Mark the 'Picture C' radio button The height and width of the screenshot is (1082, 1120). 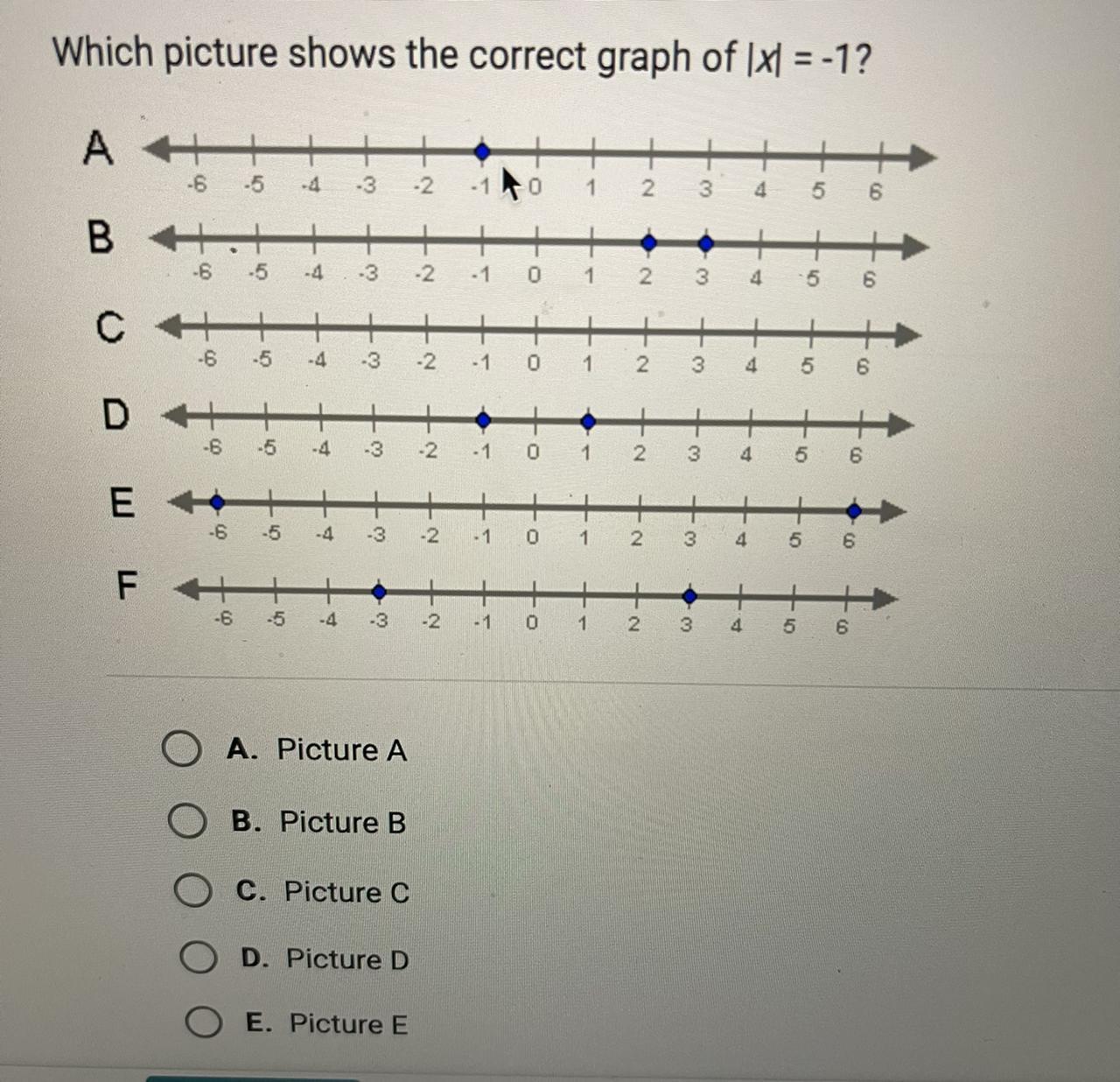coord(192,892)
